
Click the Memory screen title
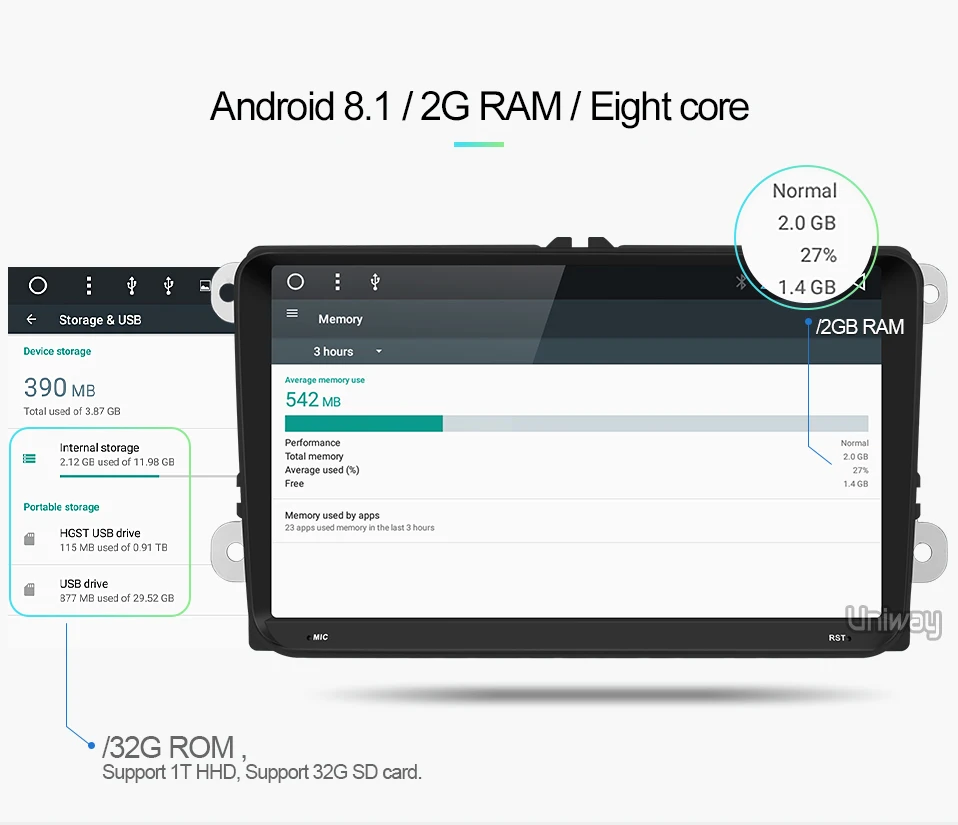[340, 319]
